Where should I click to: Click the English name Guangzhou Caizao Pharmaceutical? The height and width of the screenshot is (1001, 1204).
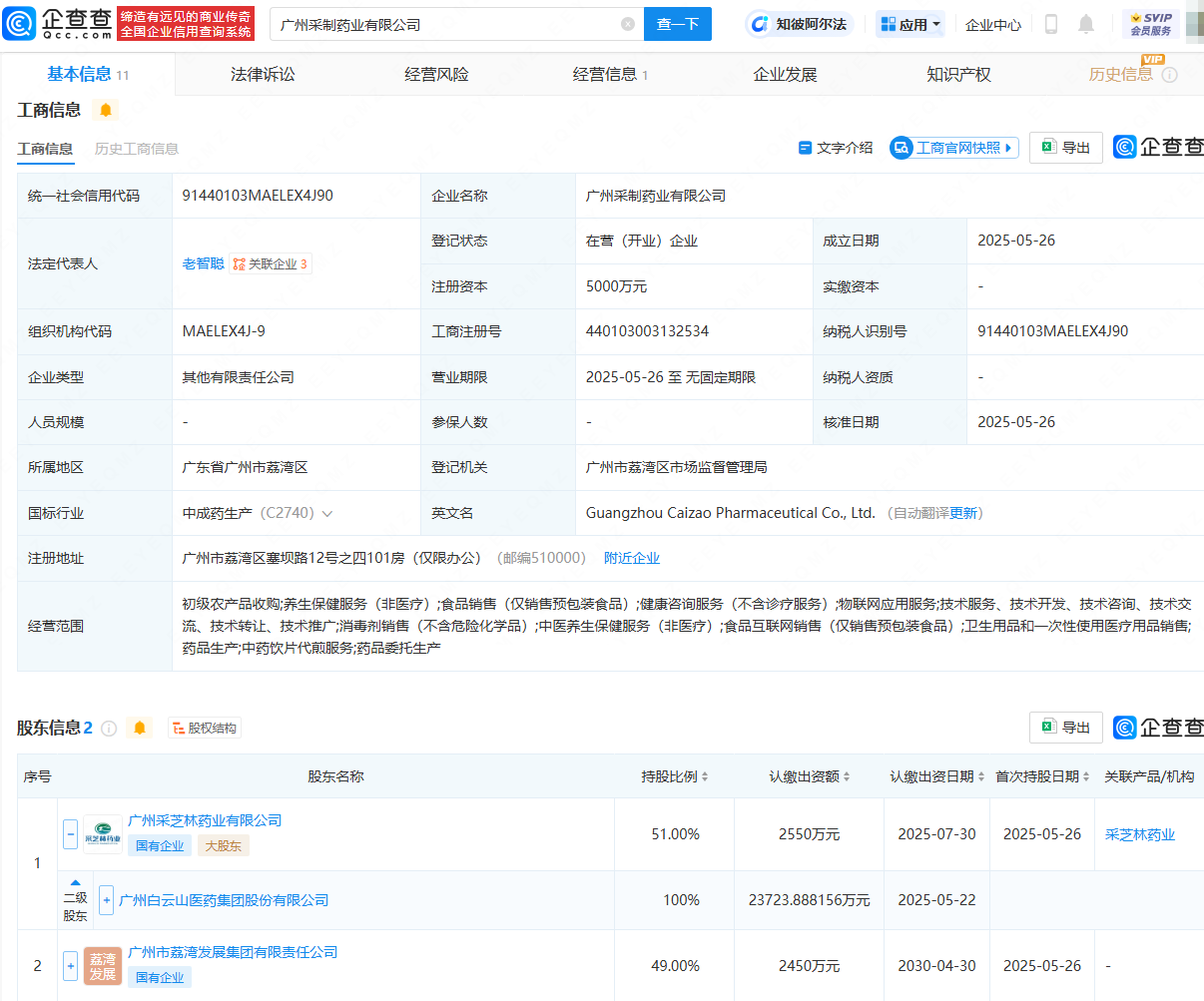tap(730, 513)
